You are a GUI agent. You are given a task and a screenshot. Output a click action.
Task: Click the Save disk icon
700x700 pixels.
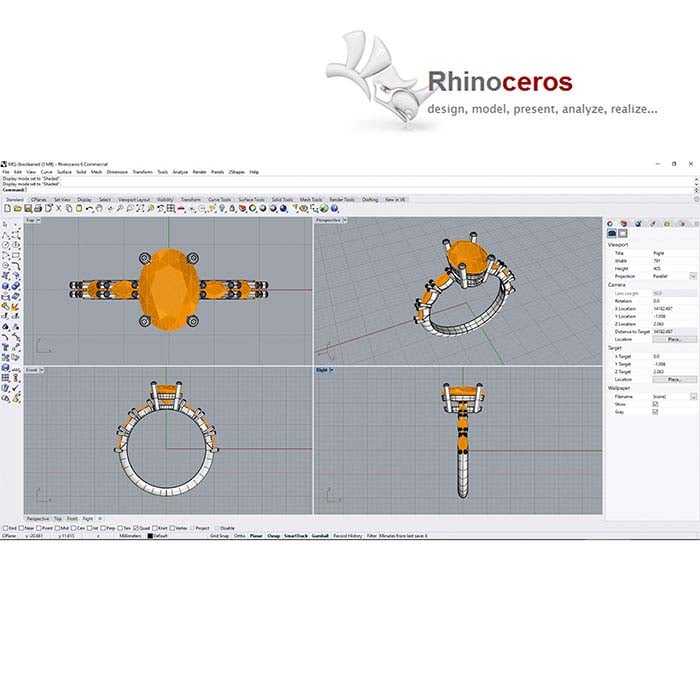(28, 208)
